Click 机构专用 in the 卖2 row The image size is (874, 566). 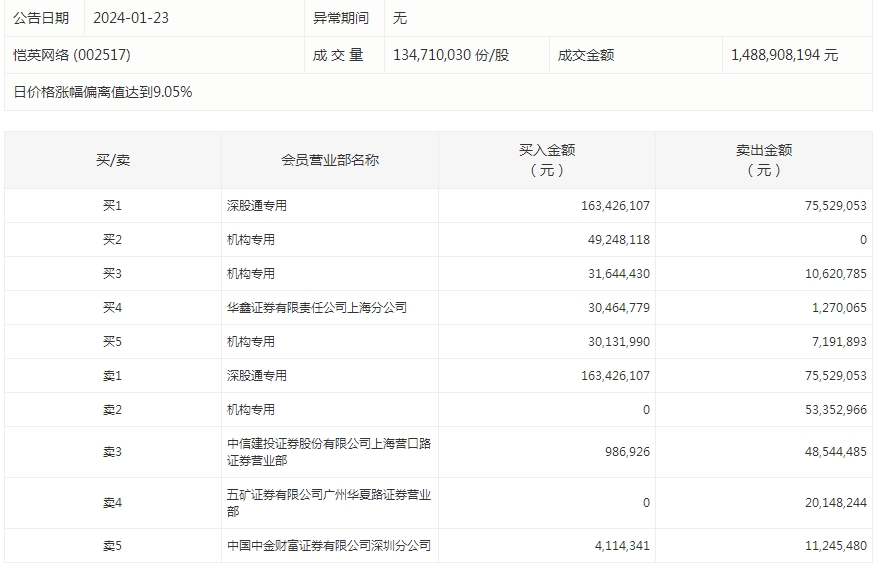[251, 410]
